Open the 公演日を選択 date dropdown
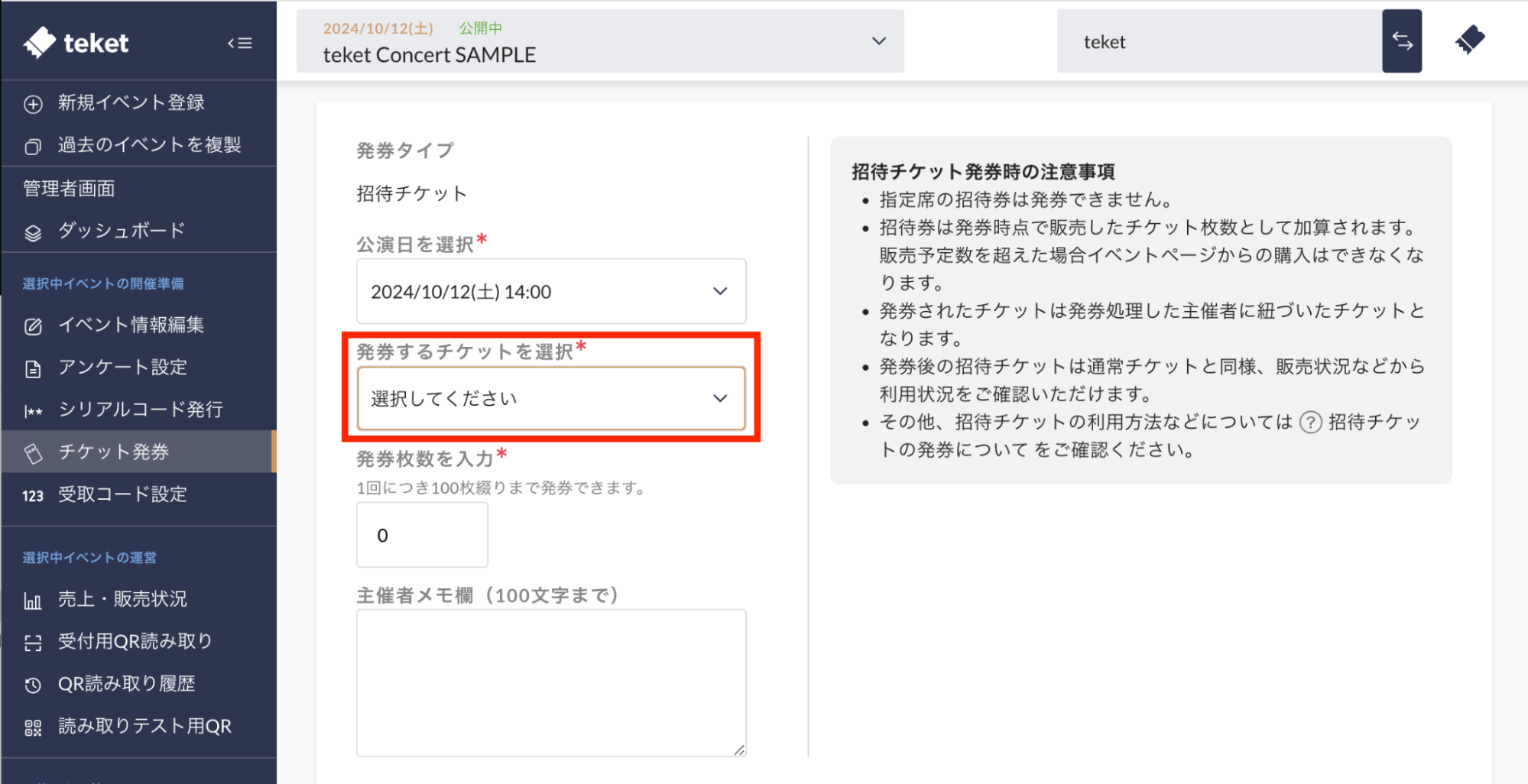Image resolution: width=1528 pixels, height=784 pixels. tap(550, 291)
